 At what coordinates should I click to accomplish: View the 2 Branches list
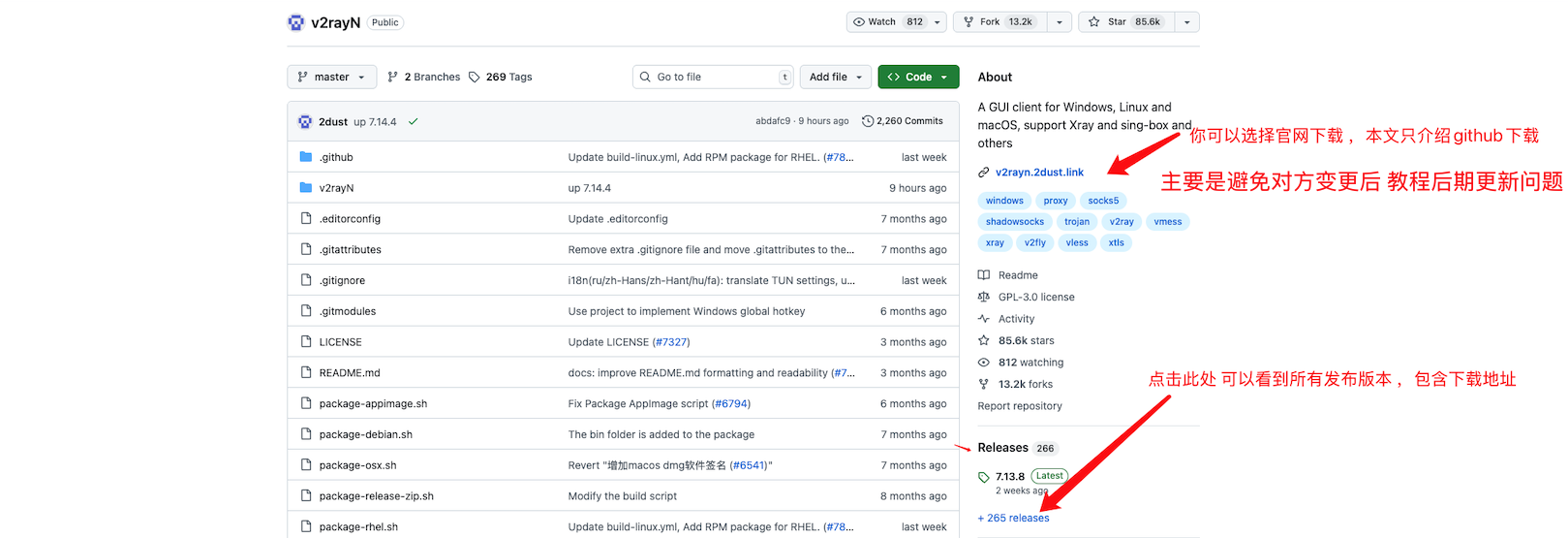pyautogui.click(x=424, y=77)
